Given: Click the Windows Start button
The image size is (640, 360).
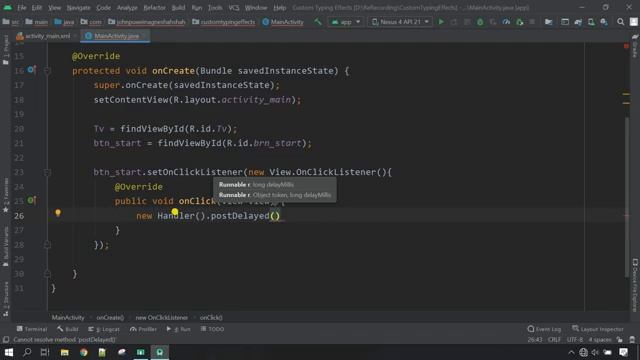Looking at the screenshot, I should (x=8, y=352).
